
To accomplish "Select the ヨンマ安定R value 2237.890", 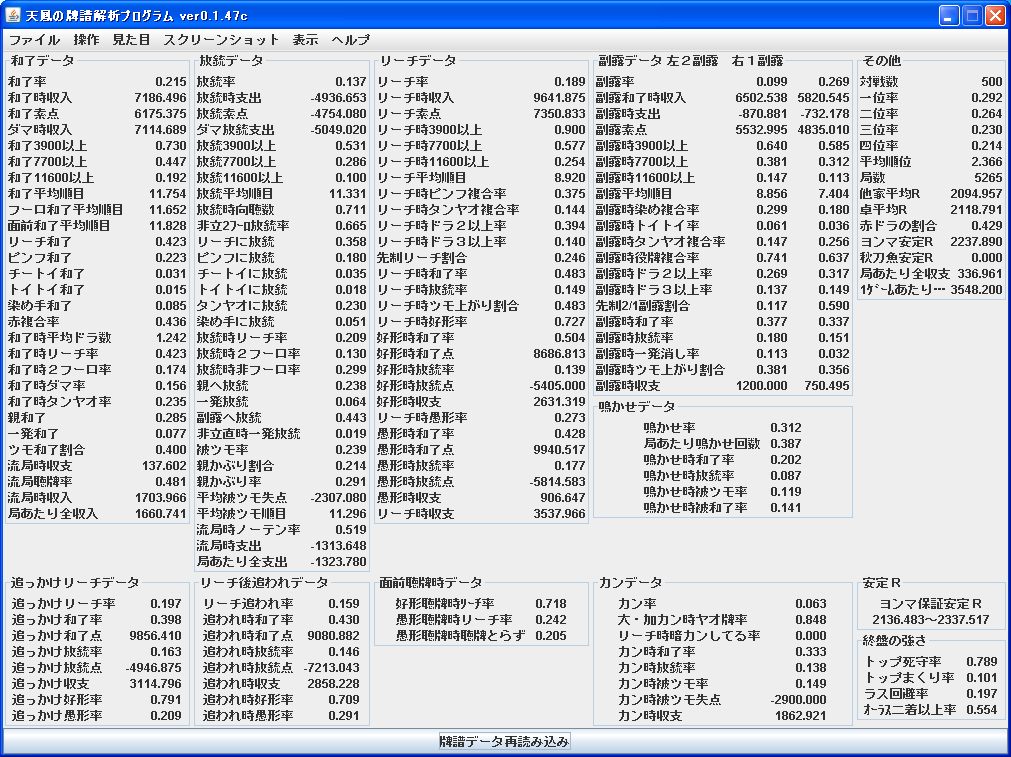I will coord(976,242).
